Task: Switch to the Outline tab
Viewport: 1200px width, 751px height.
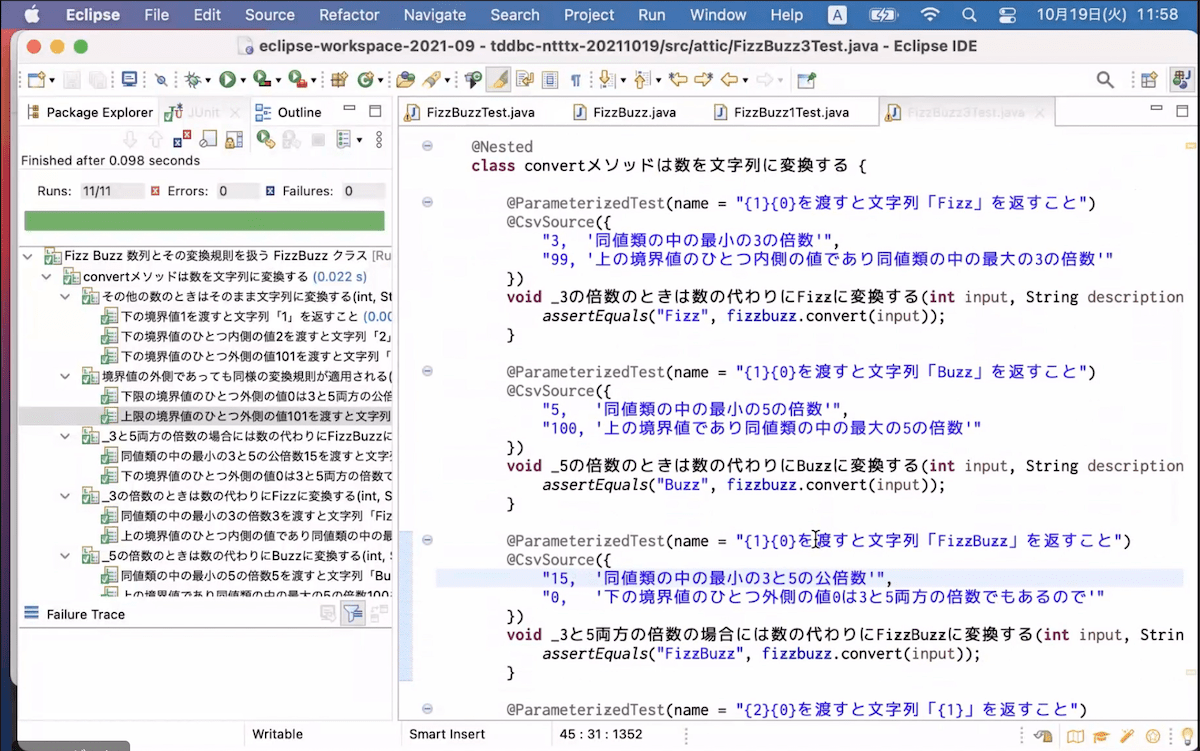Action: [289, 112]
